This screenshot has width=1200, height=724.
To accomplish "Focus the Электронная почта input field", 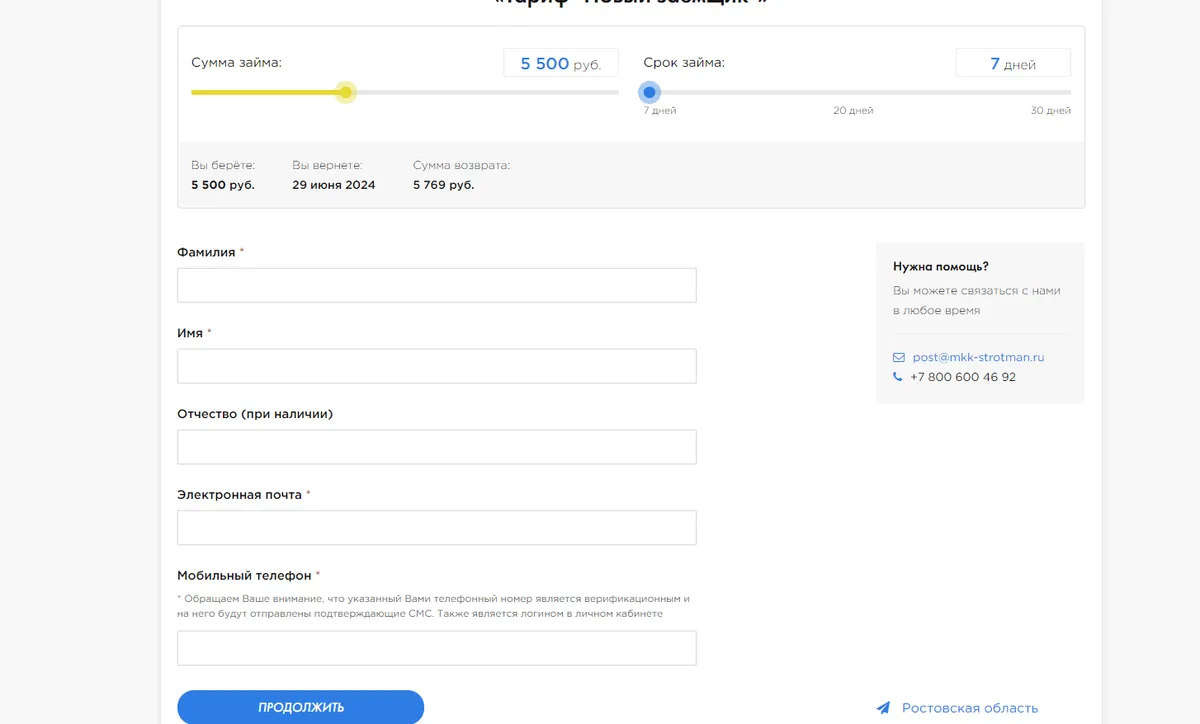I will [x=437, y=527].
